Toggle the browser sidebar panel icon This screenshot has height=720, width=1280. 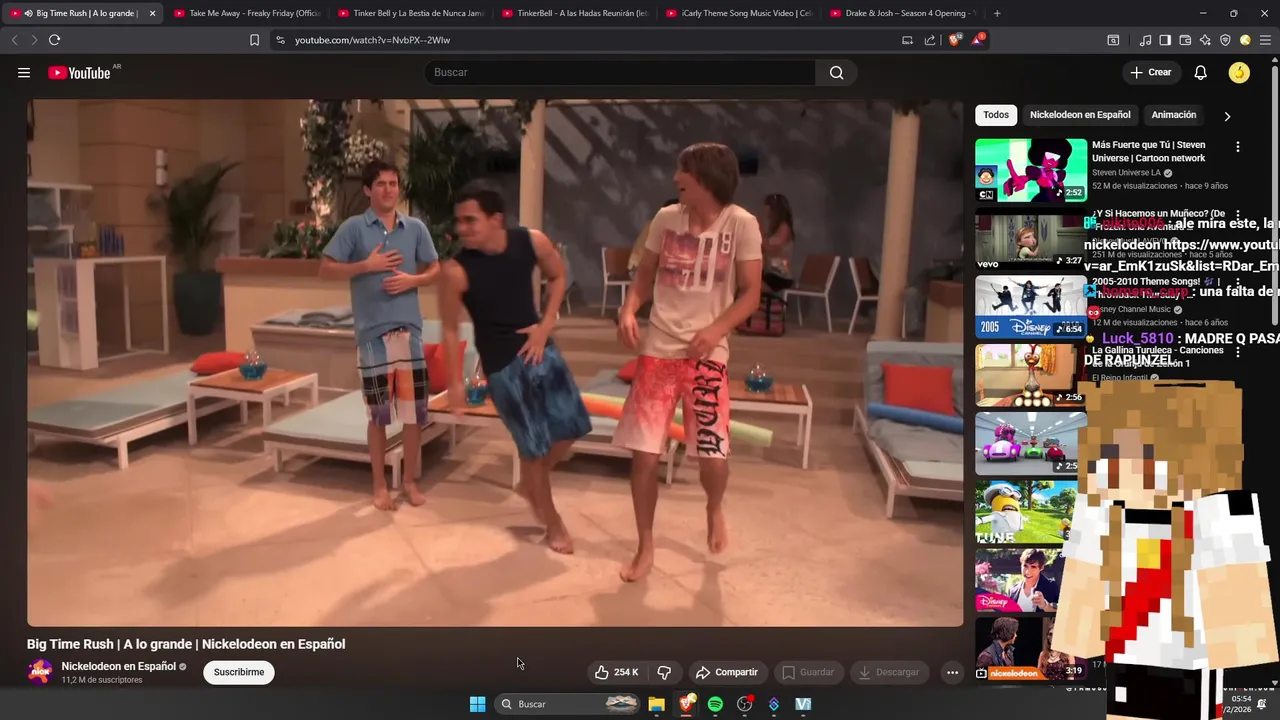point(1165,40)
